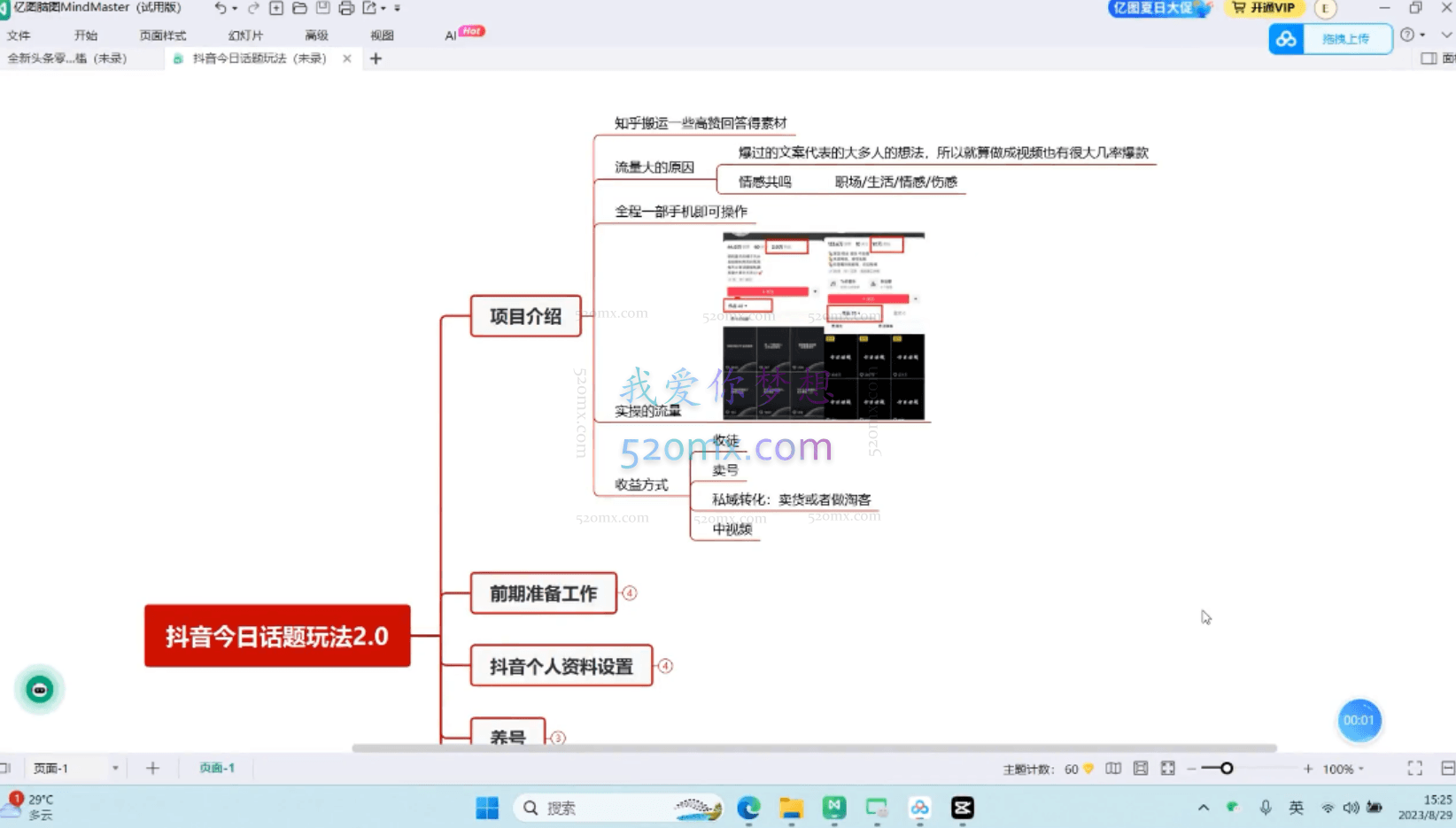Select the Save icon
The image size is (1456, 828).
pyautogui.click(x=323, y=7)
